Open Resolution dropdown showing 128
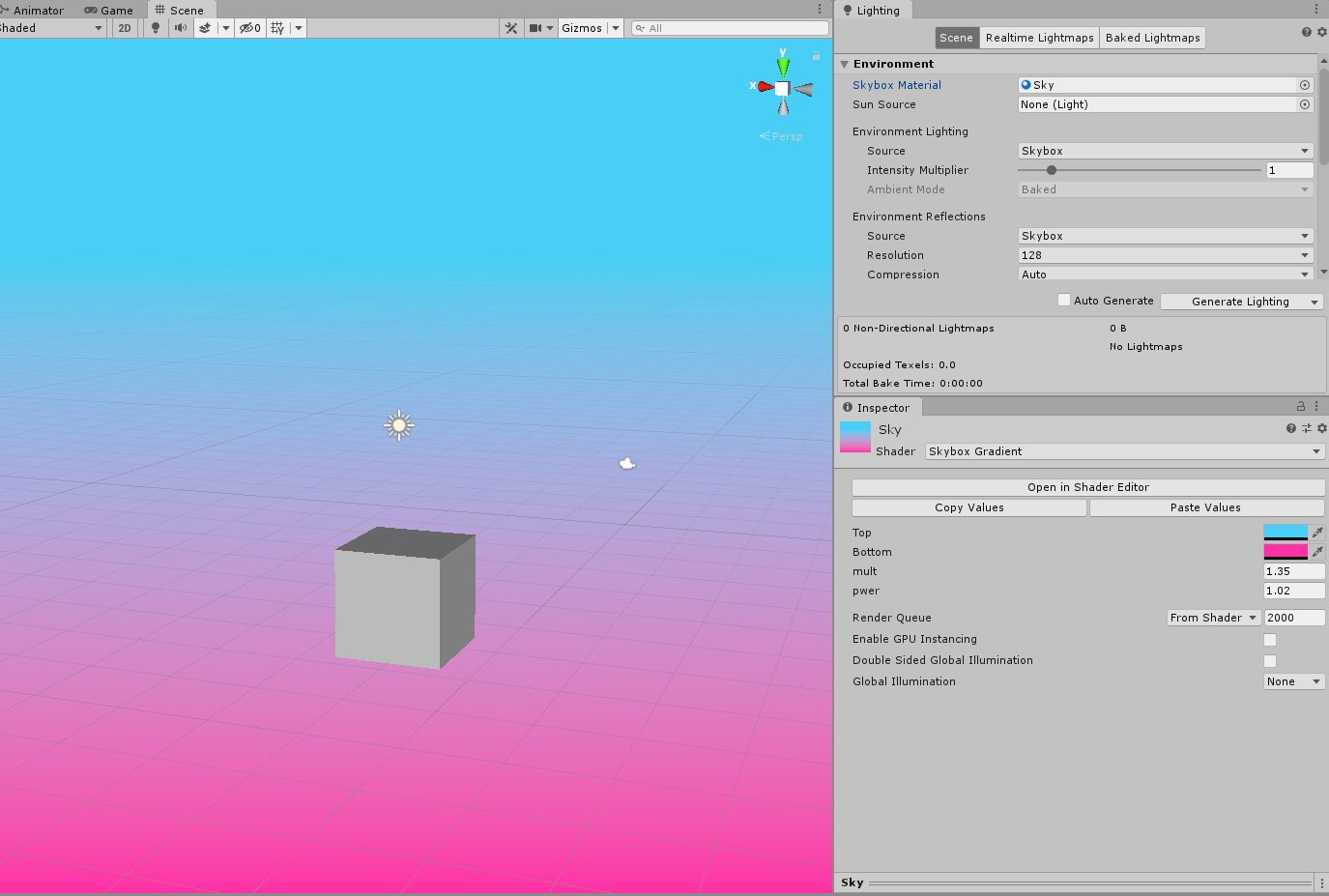 [x=1166, y=255]
